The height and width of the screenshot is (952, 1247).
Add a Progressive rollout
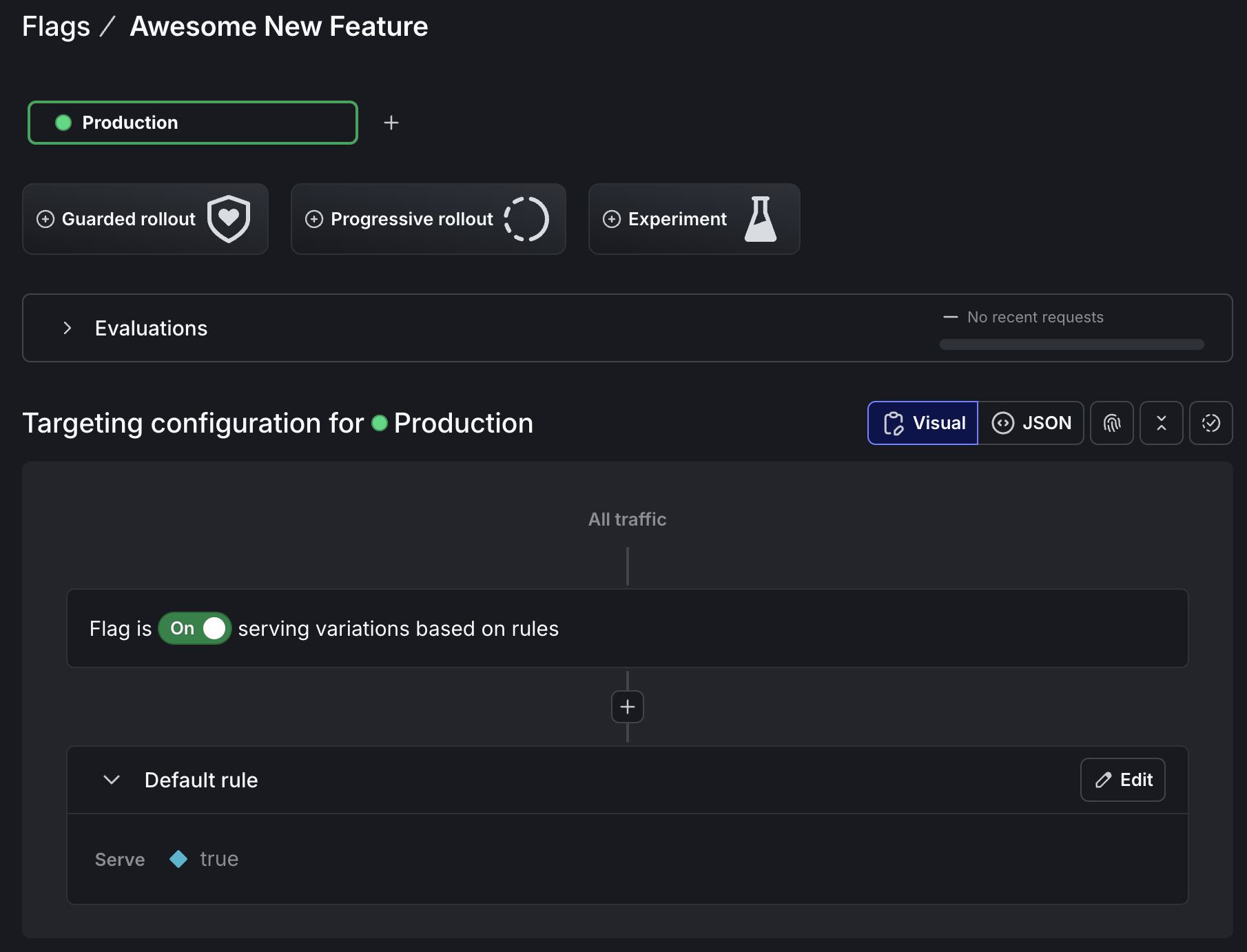tap(427, 219)
